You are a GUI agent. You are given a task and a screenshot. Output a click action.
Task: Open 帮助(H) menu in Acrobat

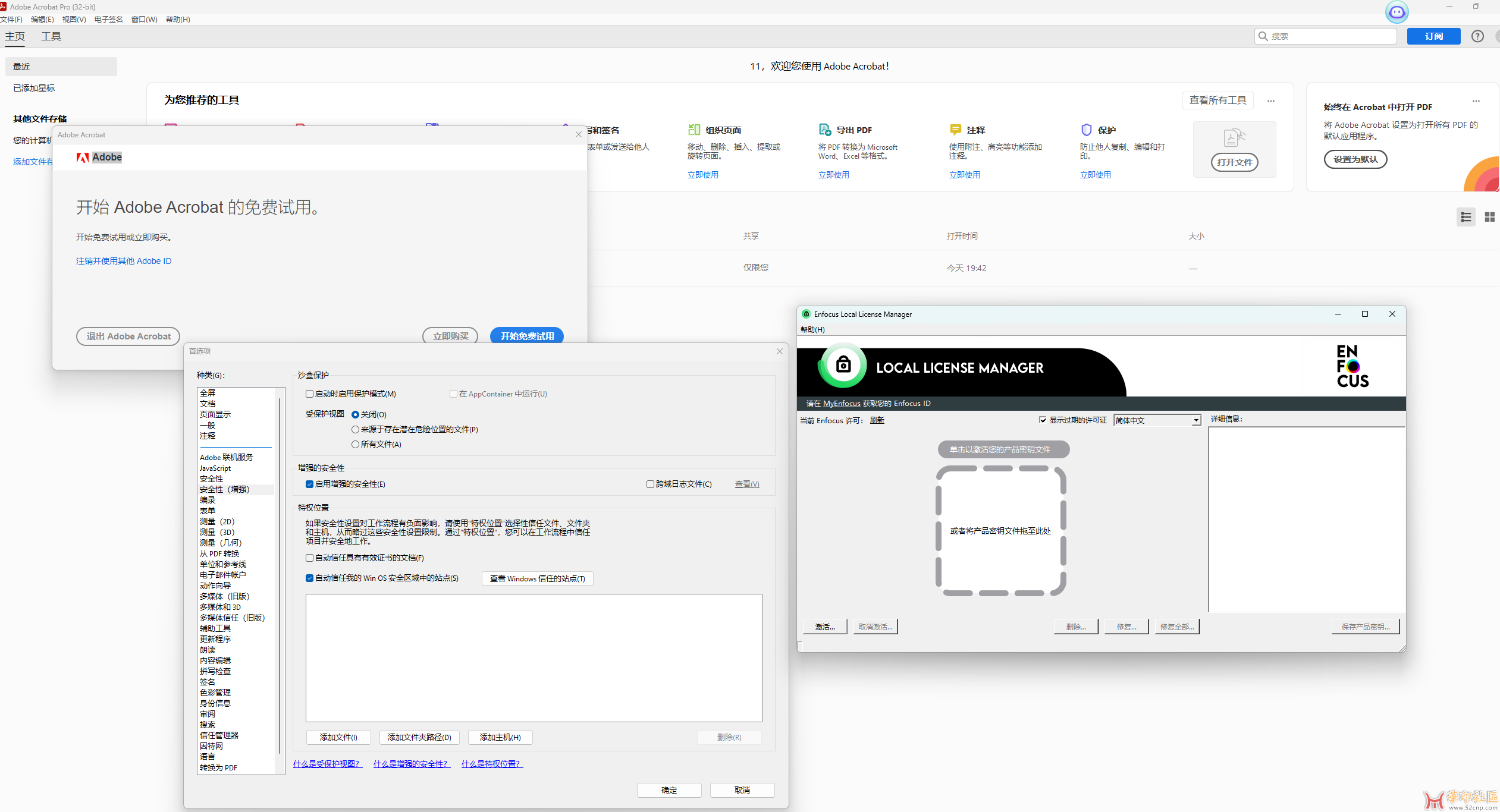point(178,19)
